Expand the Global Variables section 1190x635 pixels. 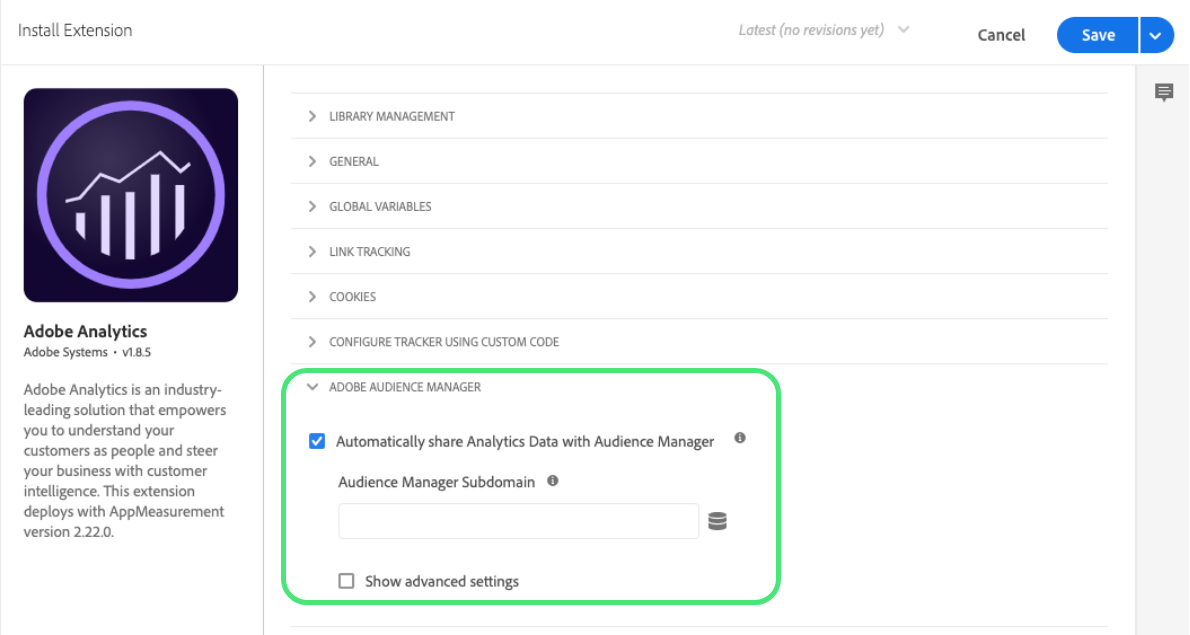(x=699, y=206)
